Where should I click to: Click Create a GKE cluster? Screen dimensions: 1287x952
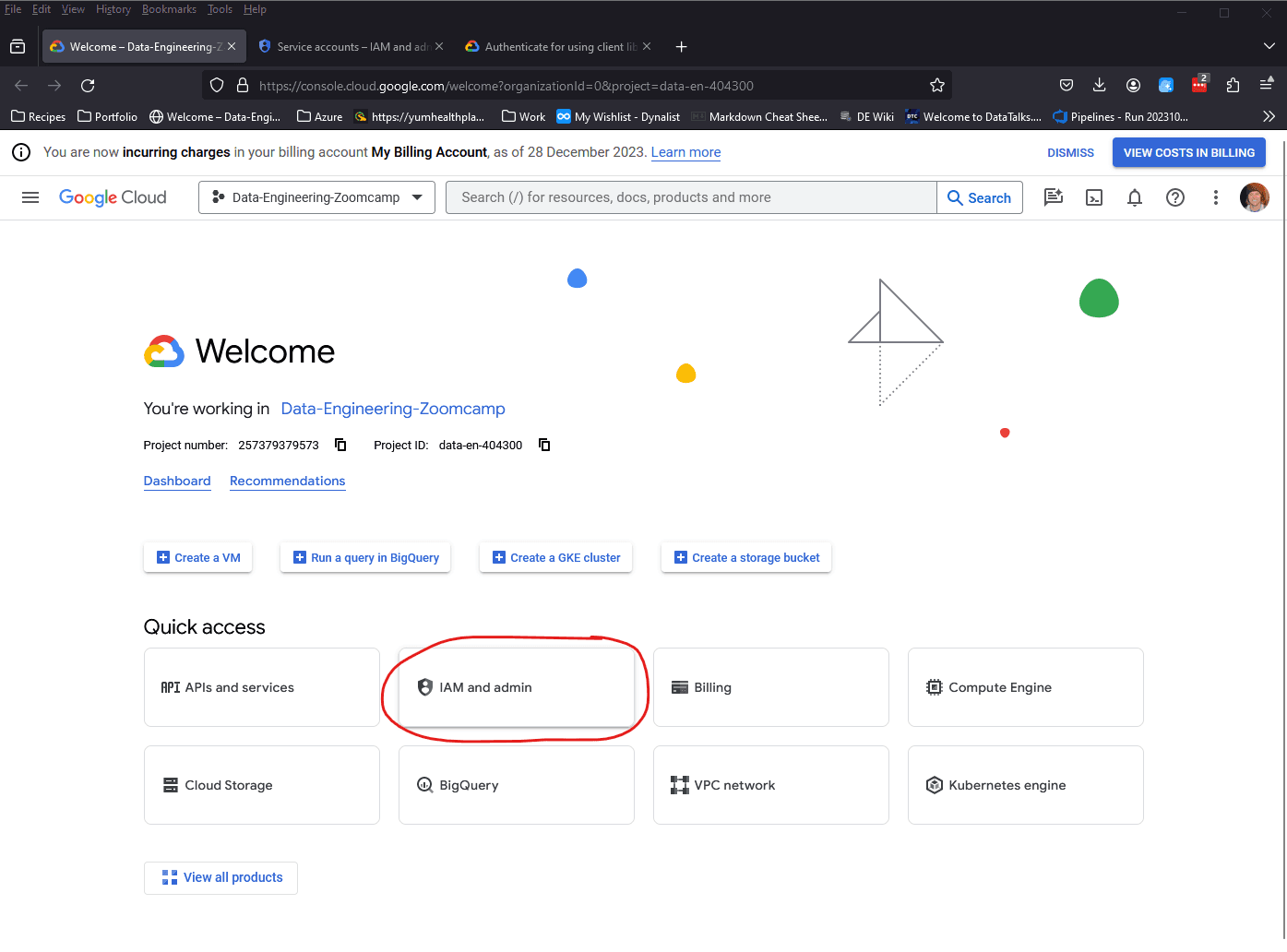point(555,557)
